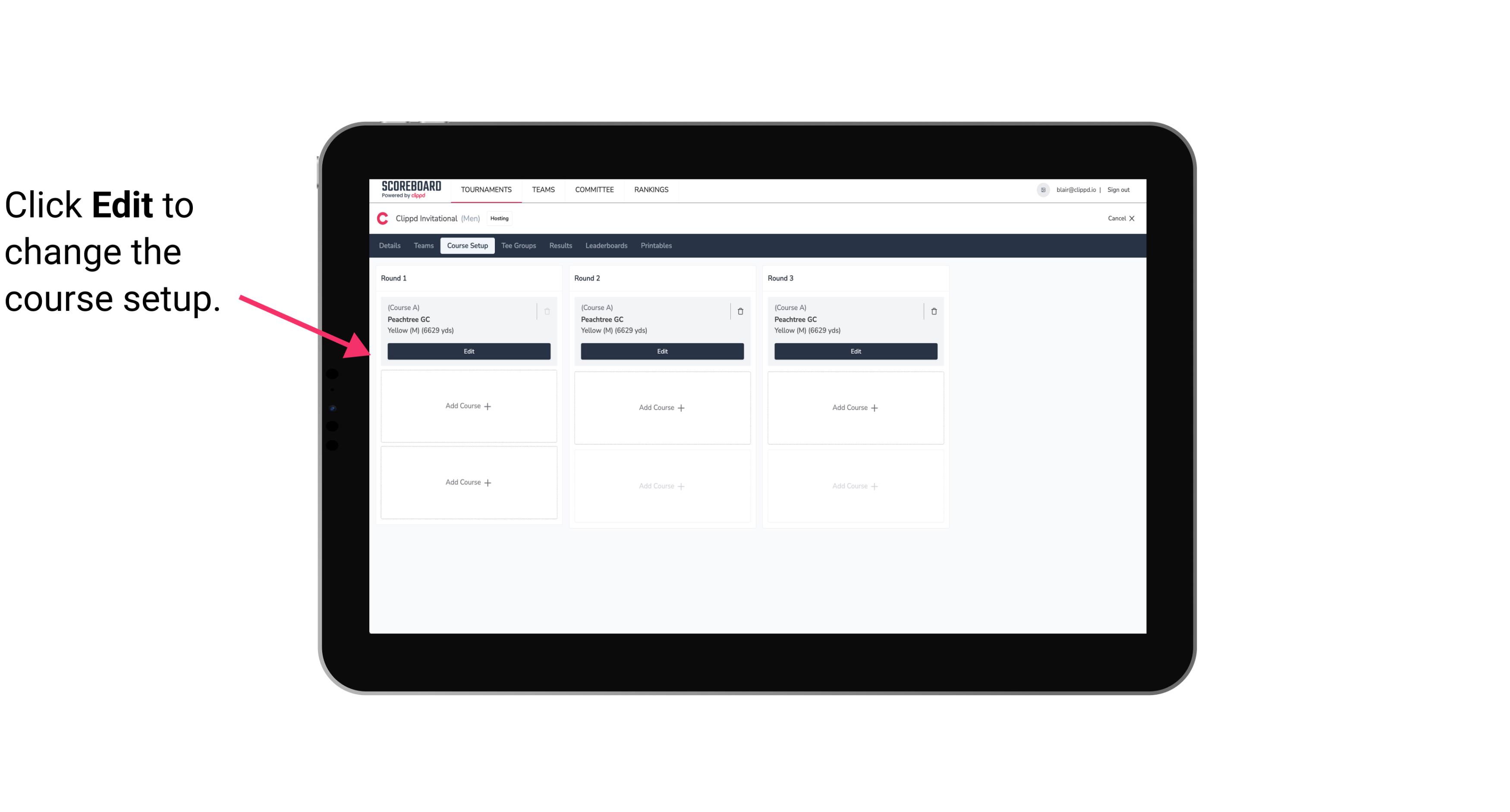Screen dimensions: 1510x812
Task: Click Add Course for Round 3
Action: tap(855, 407)
